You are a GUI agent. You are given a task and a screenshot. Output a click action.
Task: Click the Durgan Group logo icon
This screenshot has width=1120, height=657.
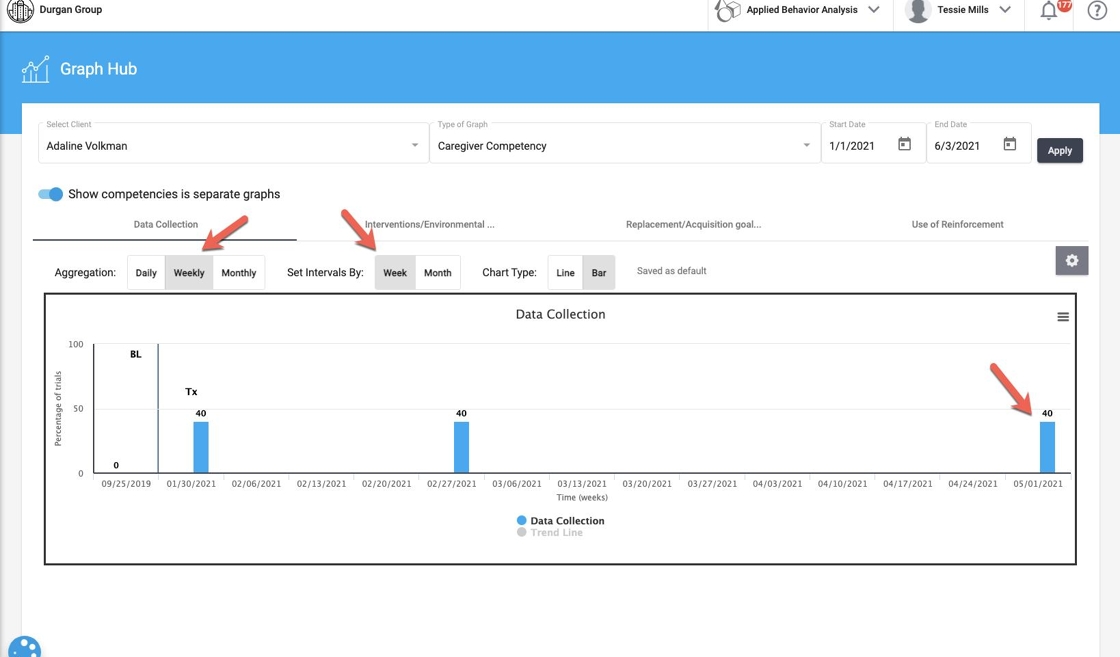20,10
